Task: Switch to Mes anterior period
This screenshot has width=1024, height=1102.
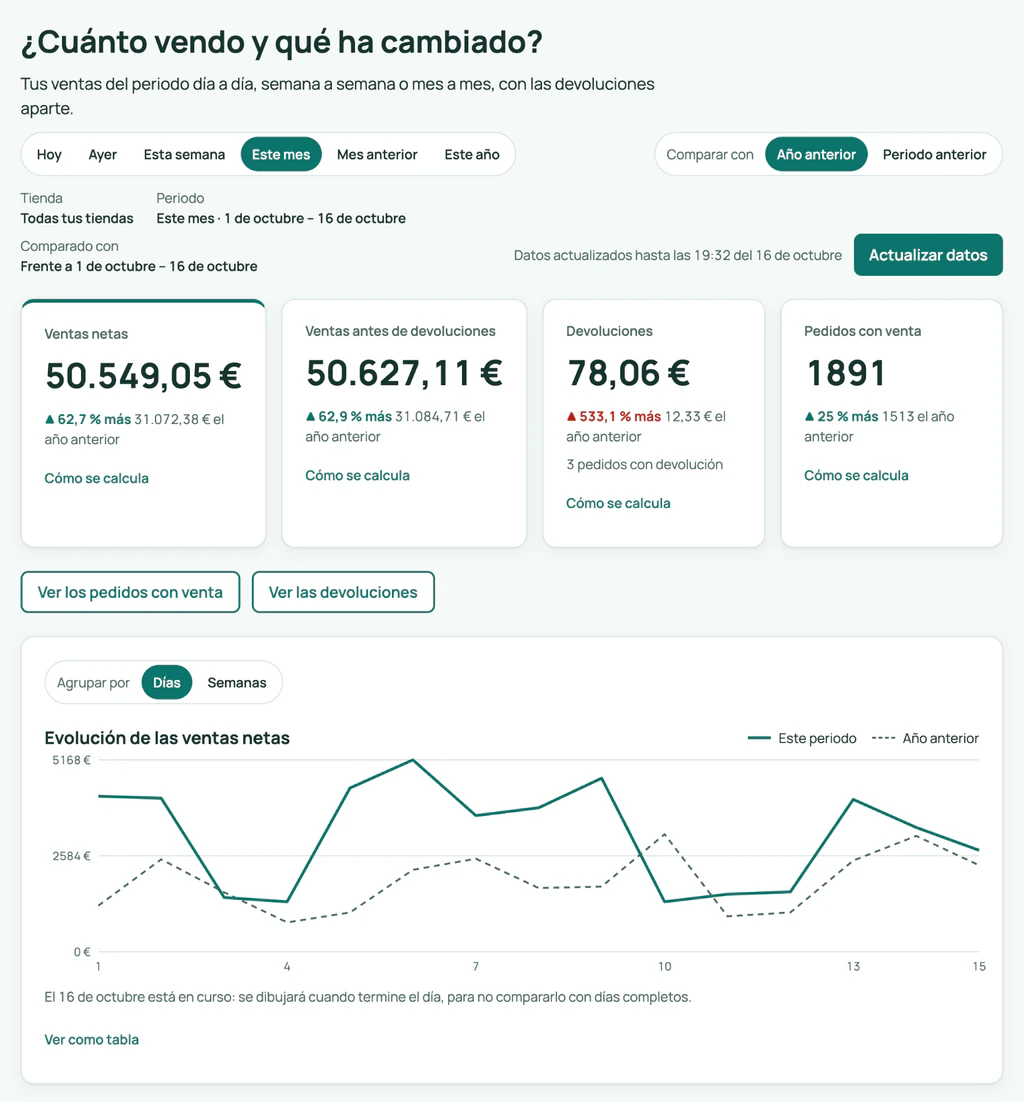Action: click(377, 155)
